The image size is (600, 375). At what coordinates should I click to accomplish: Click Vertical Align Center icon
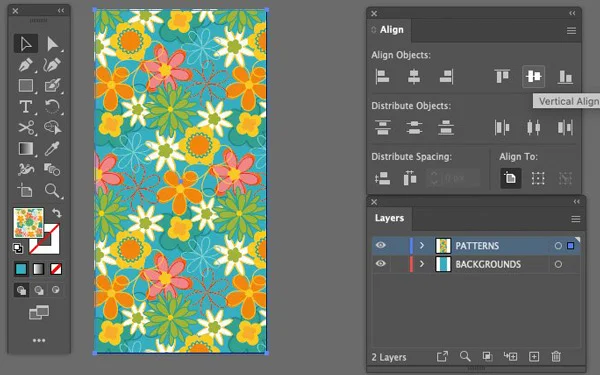533,76
